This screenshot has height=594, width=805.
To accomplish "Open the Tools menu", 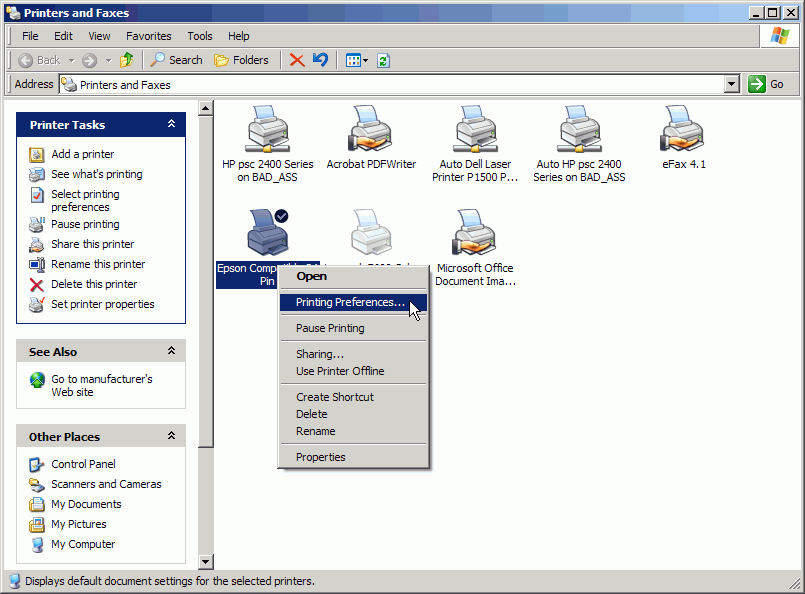I will pyautogui.click(x=200, y=36).
